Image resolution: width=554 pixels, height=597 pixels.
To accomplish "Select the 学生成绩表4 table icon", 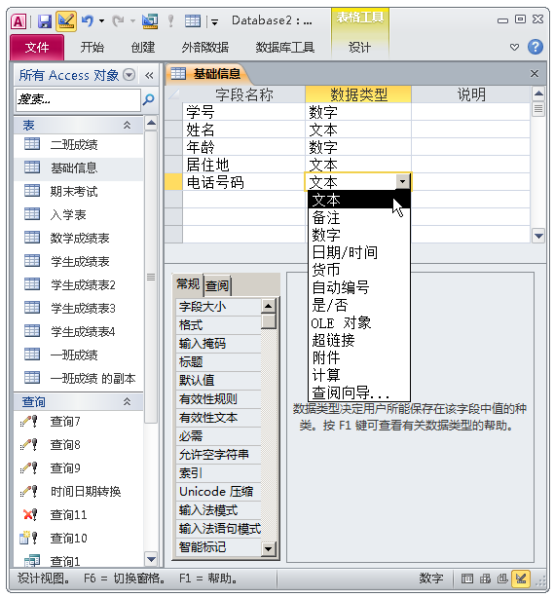I will [32, 330].
